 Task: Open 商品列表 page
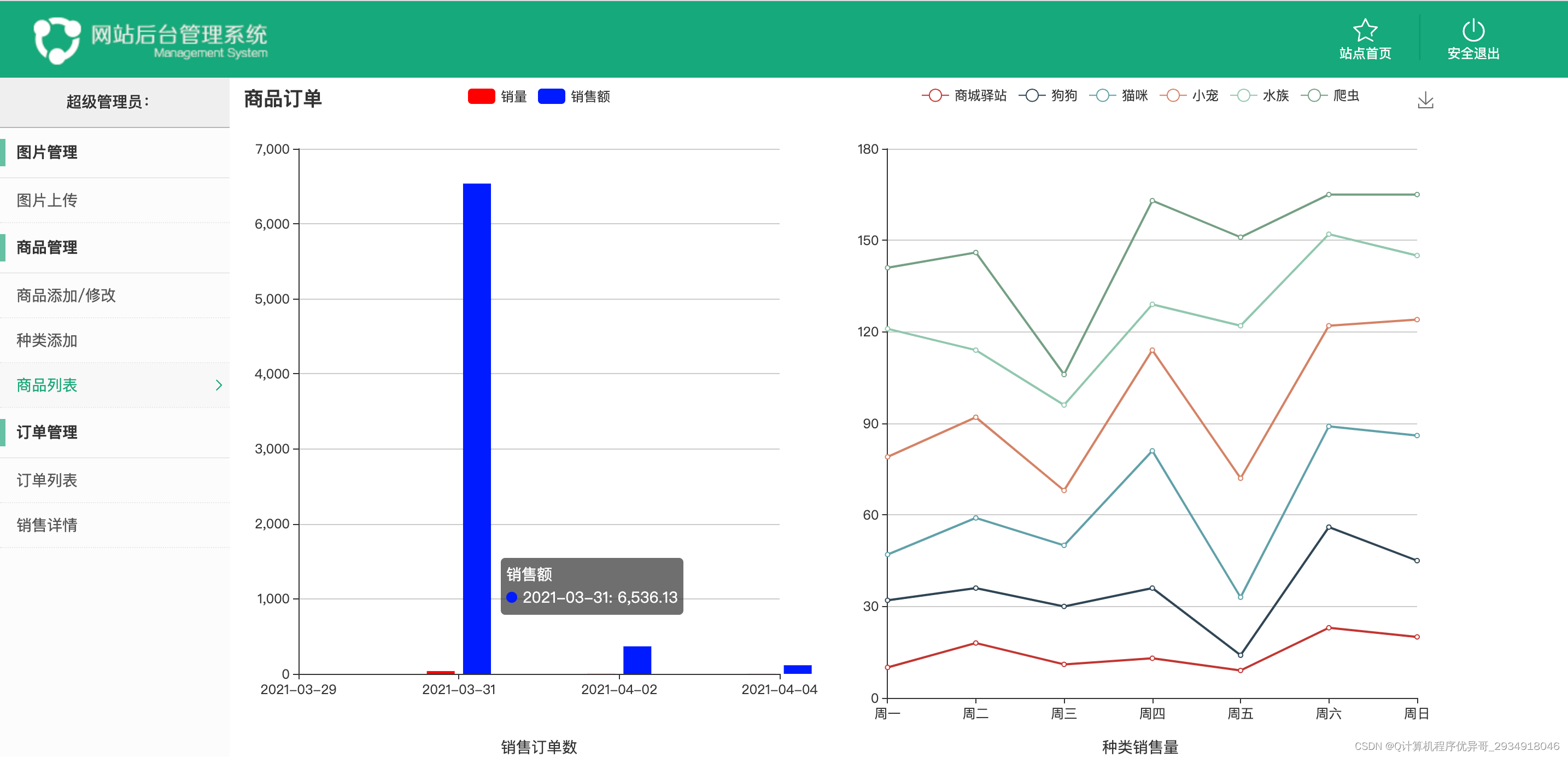(114, 385)
